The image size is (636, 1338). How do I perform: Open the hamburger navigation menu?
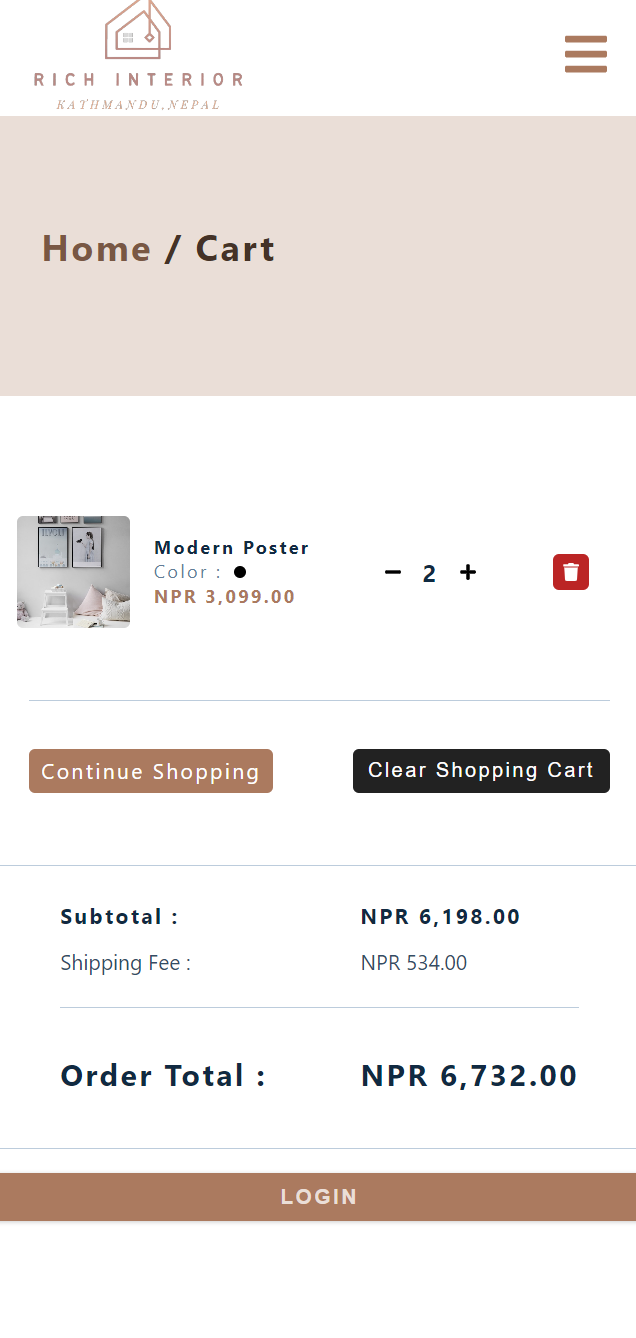586,54
